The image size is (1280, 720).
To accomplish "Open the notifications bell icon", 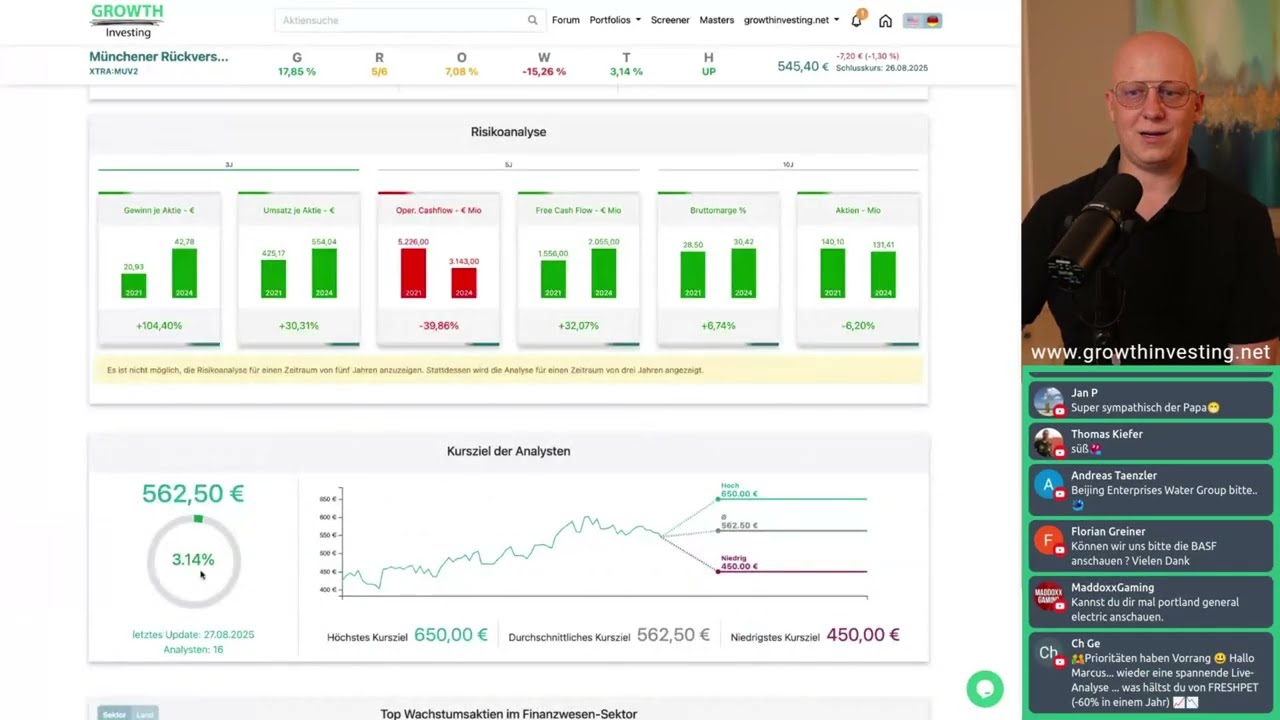I will [x=857, y=20].
